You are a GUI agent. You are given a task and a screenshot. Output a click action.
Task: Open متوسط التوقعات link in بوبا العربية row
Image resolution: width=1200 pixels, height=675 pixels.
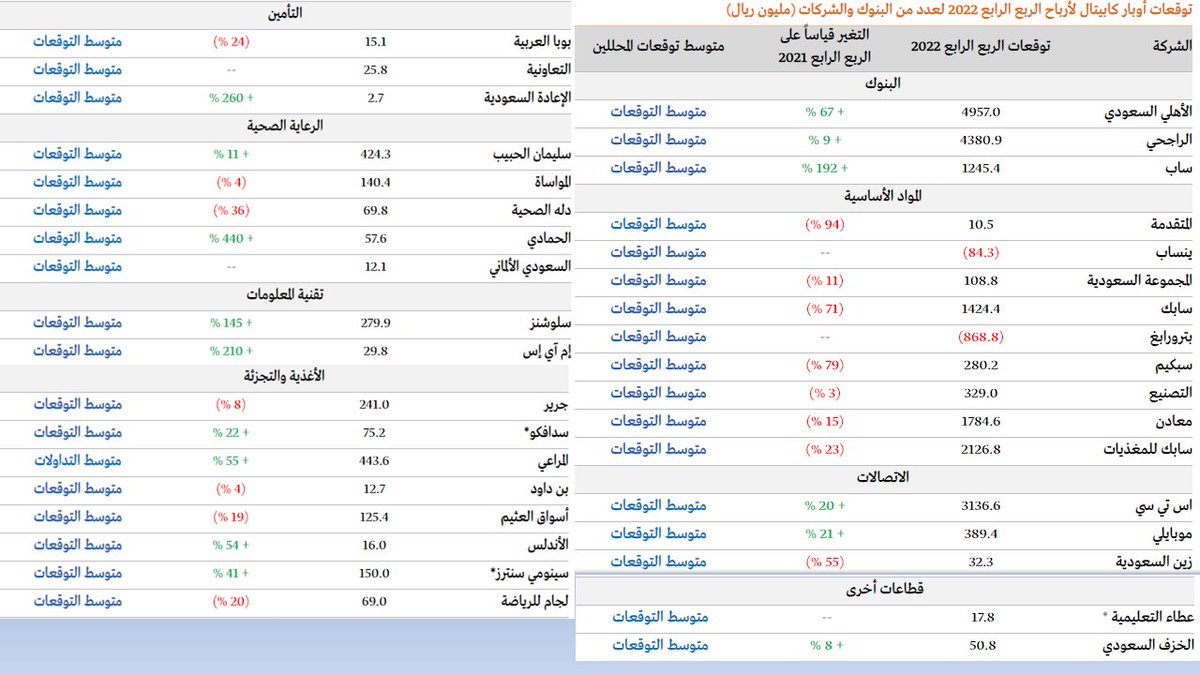click(x=77, y=42)
